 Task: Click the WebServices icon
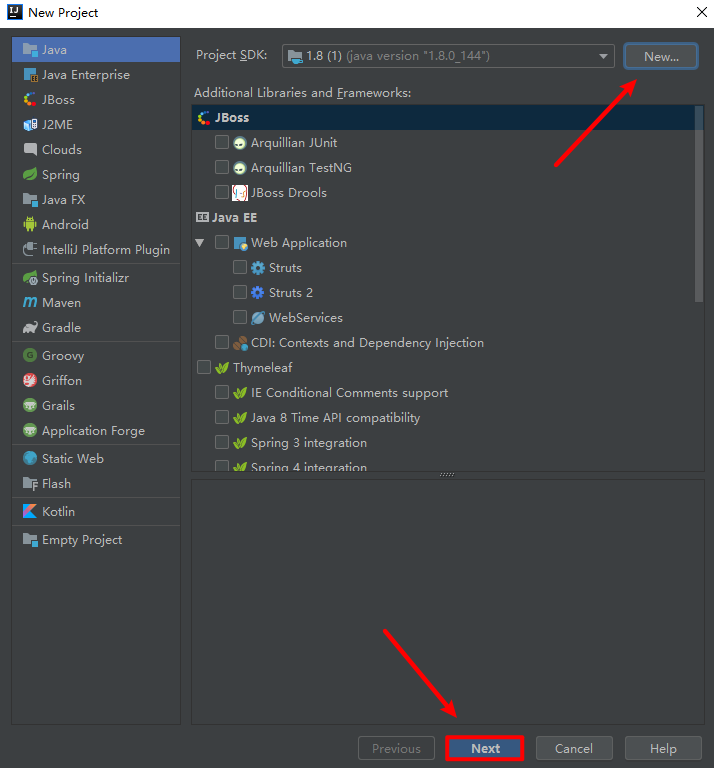[x=258, y=318]
